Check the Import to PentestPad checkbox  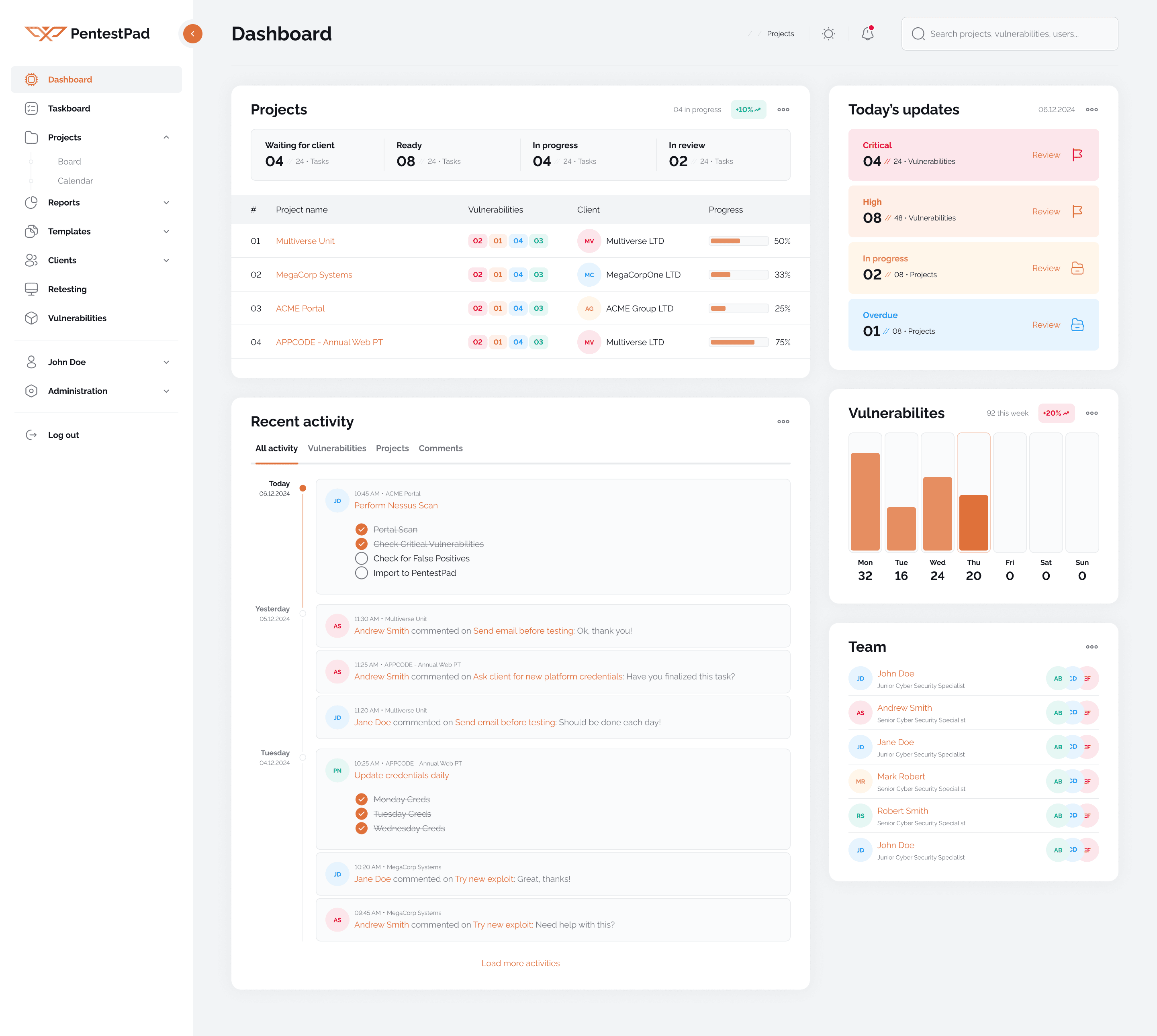362,573
